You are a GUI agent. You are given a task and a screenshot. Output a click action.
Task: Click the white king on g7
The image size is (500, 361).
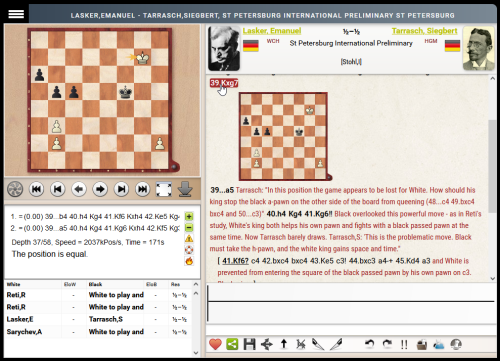coord(143,57)
